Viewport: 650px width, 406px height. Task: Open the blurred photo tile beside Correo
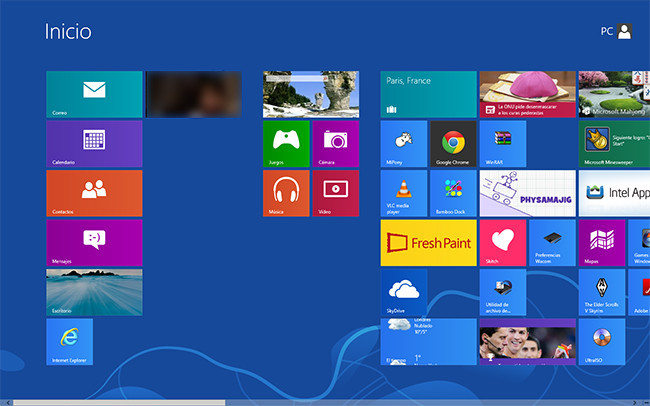194,94
